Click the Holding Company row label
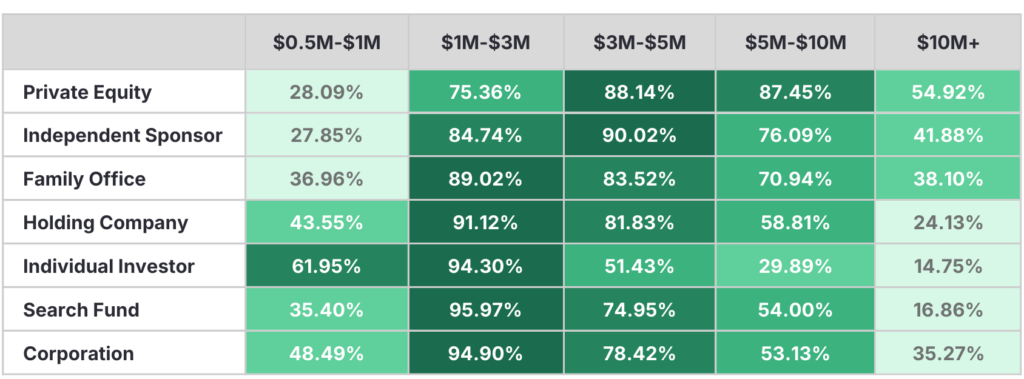The width and height of the screenshot is (1024, 379). tap(105, 223)
